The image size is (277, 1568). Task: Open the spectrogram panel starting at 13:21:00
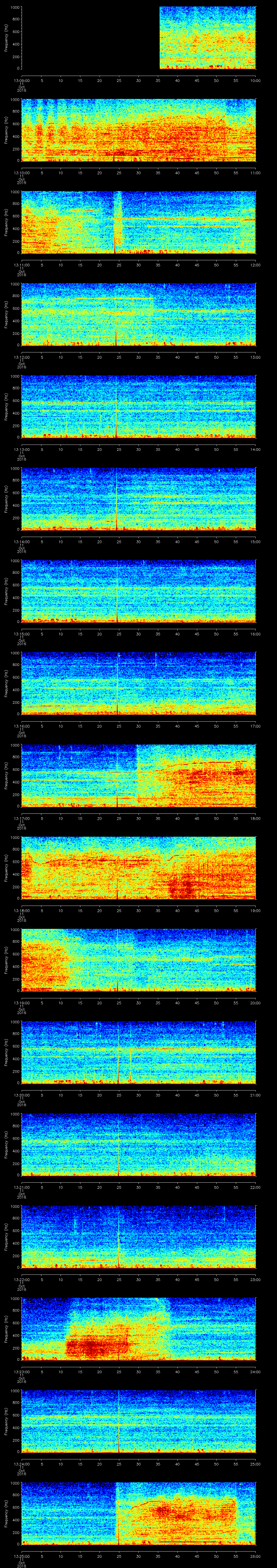coord(139,1144)
